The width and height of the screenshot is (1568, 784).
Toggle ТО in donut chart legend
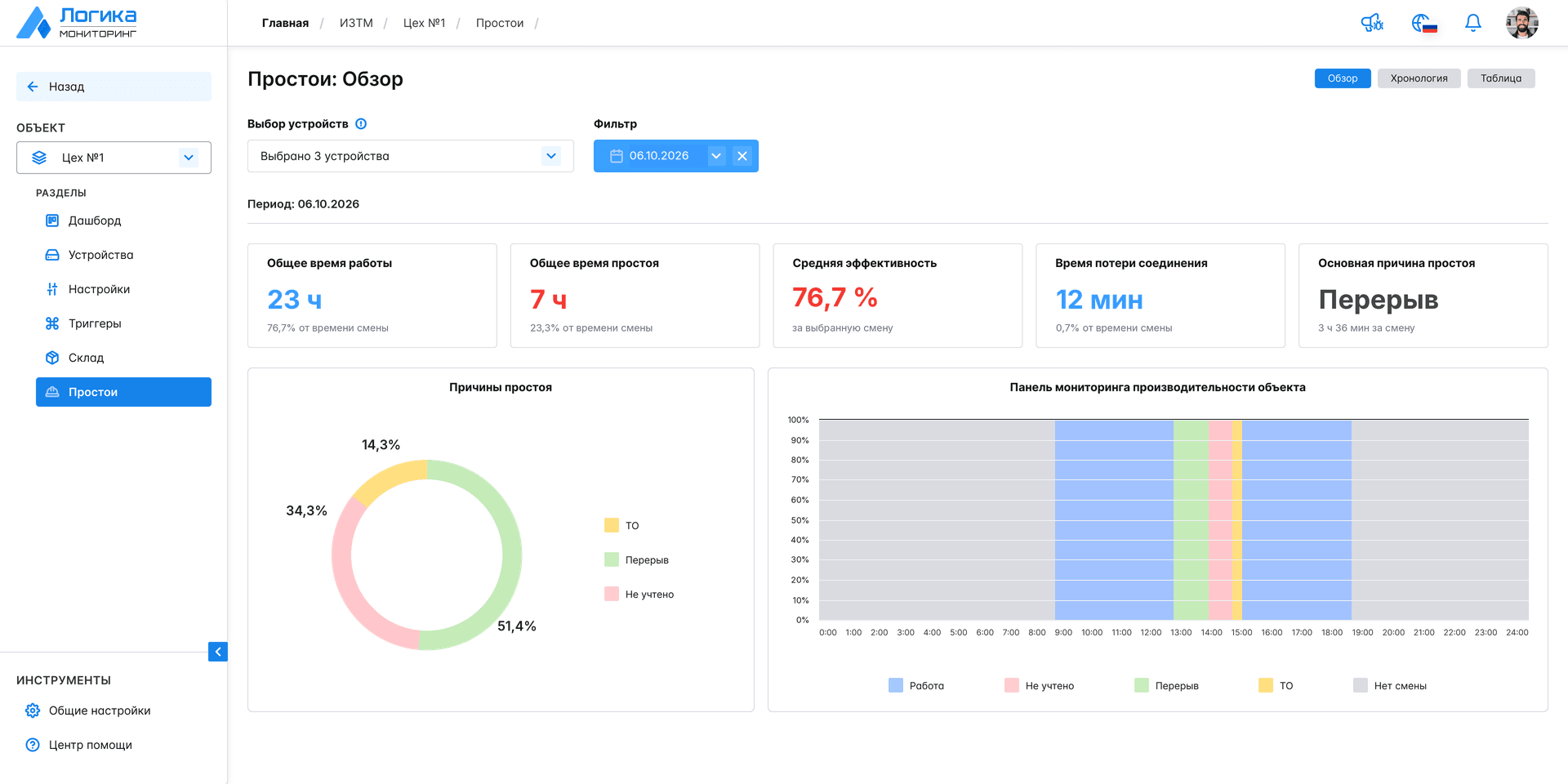[x=621, y=525]
